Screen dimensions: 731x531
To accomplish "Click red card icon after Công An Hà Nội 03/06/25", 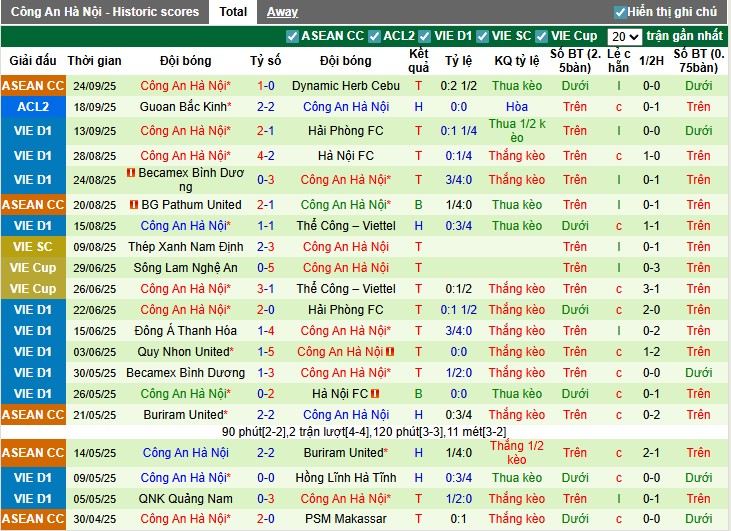I will [390, 352].
